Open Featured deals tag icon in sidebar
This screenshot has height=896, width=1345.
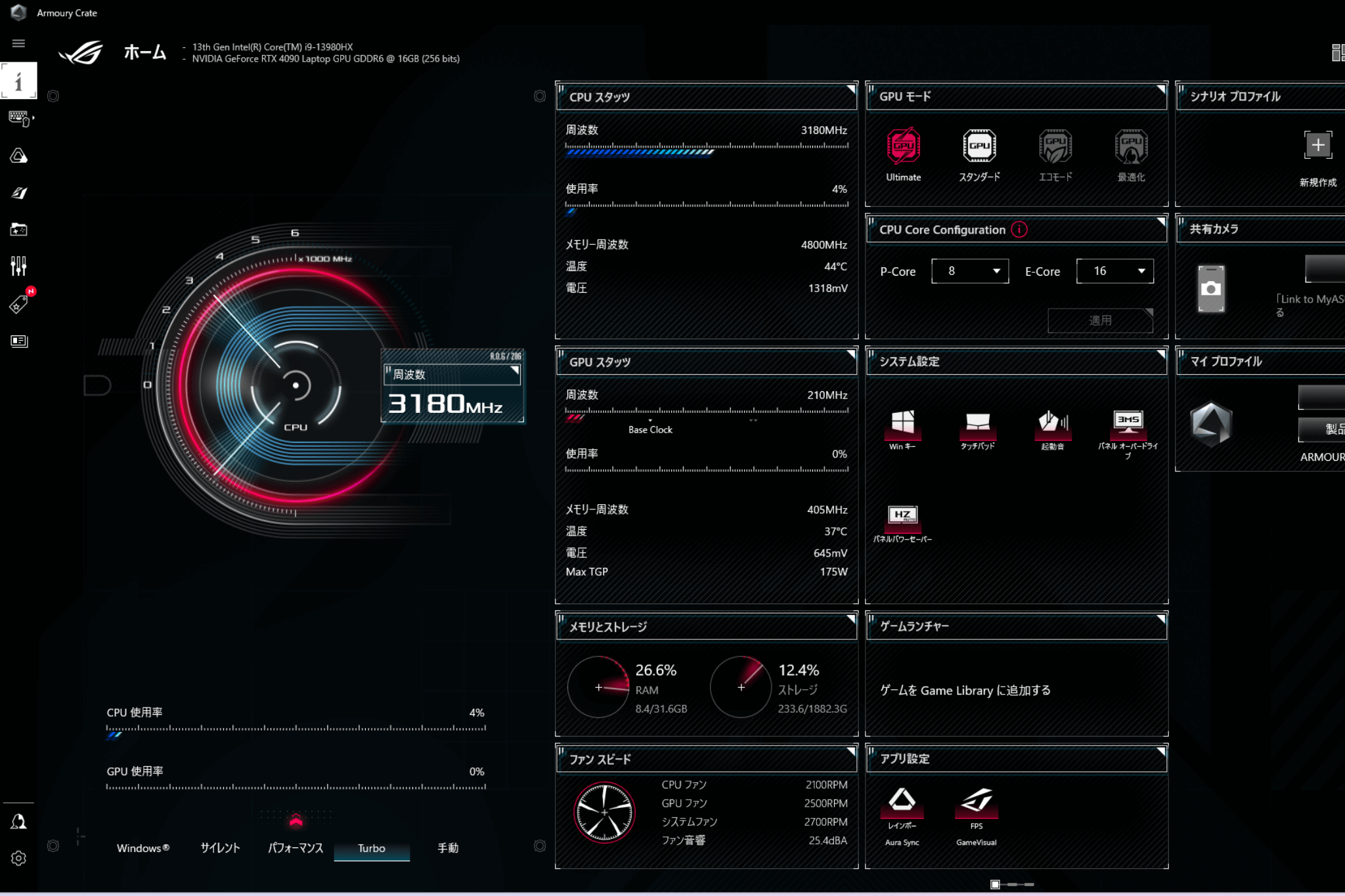[18, 304]
